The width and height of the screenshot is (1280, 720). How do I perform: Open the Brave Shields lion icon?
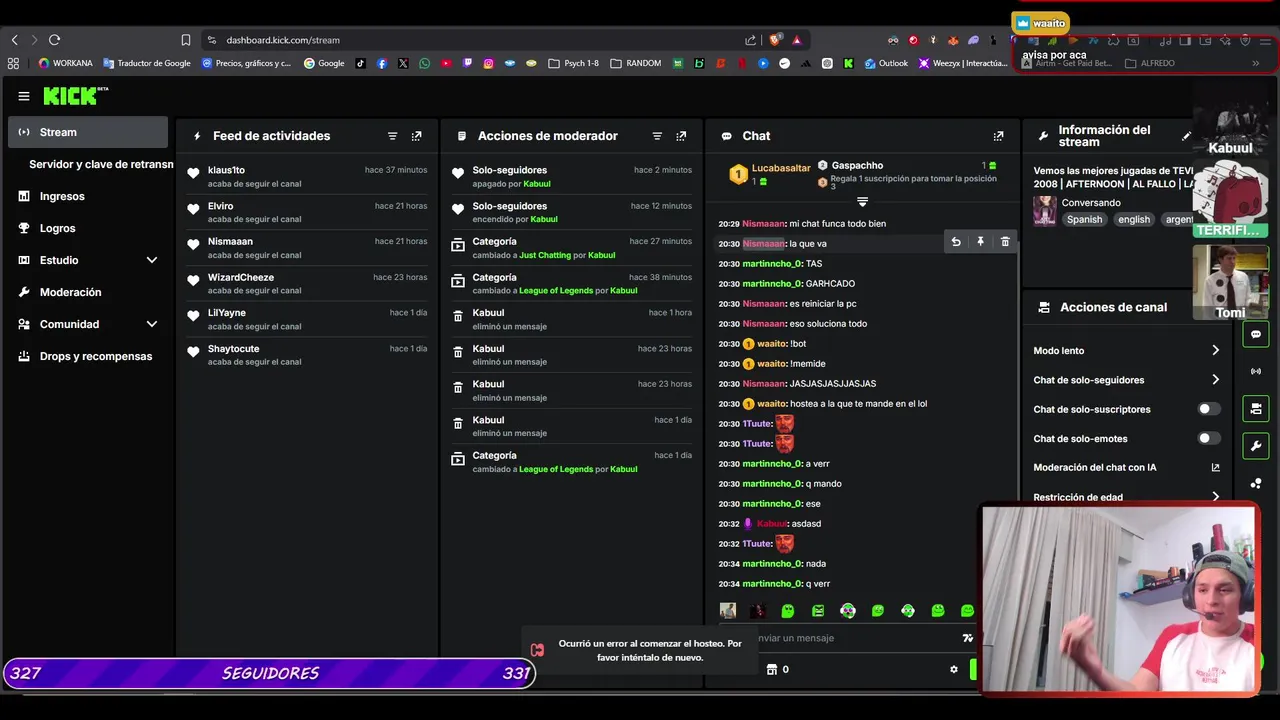click(x=775, y=40)
